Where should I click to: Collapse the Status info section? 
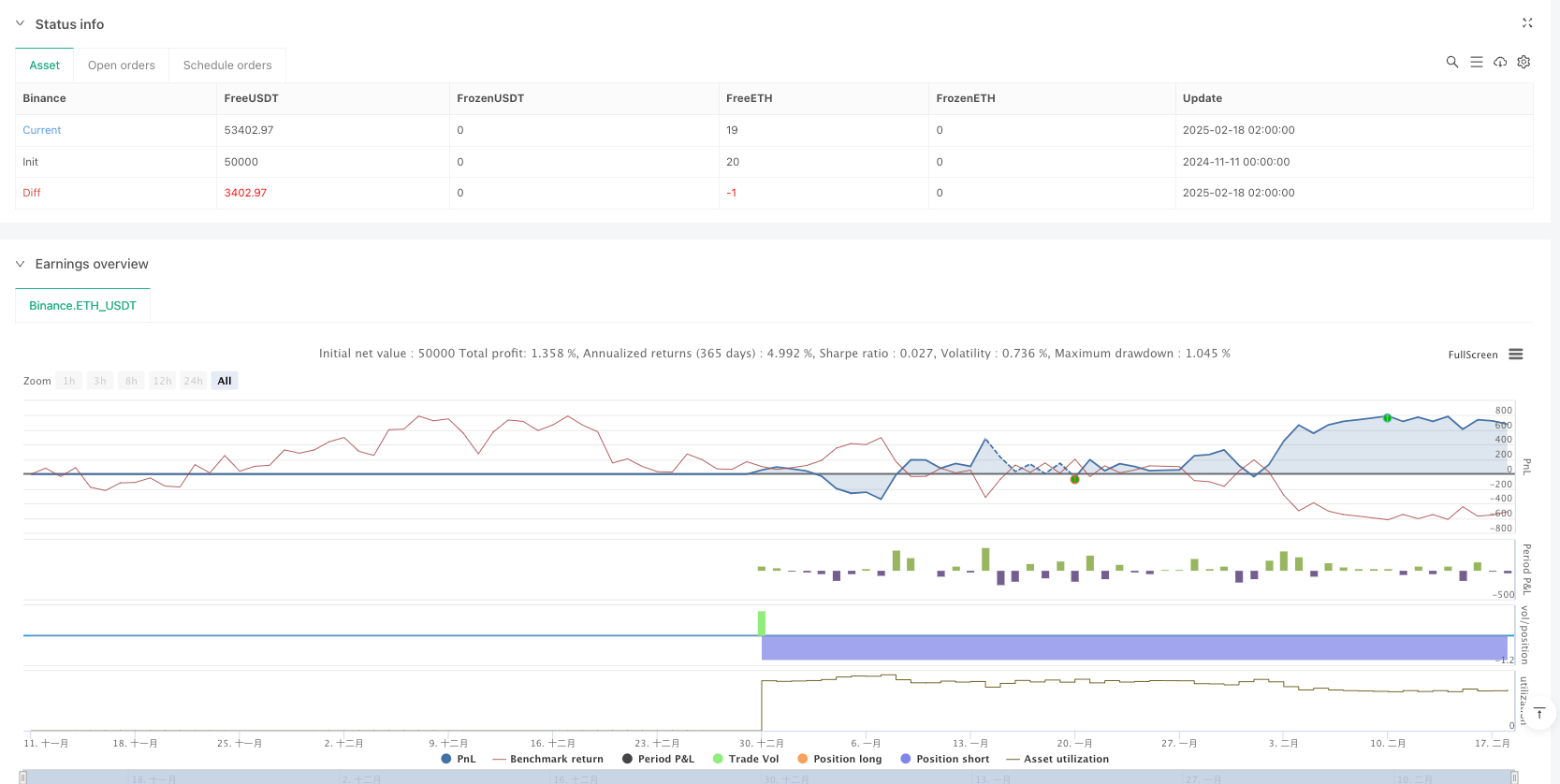point(21,23)
